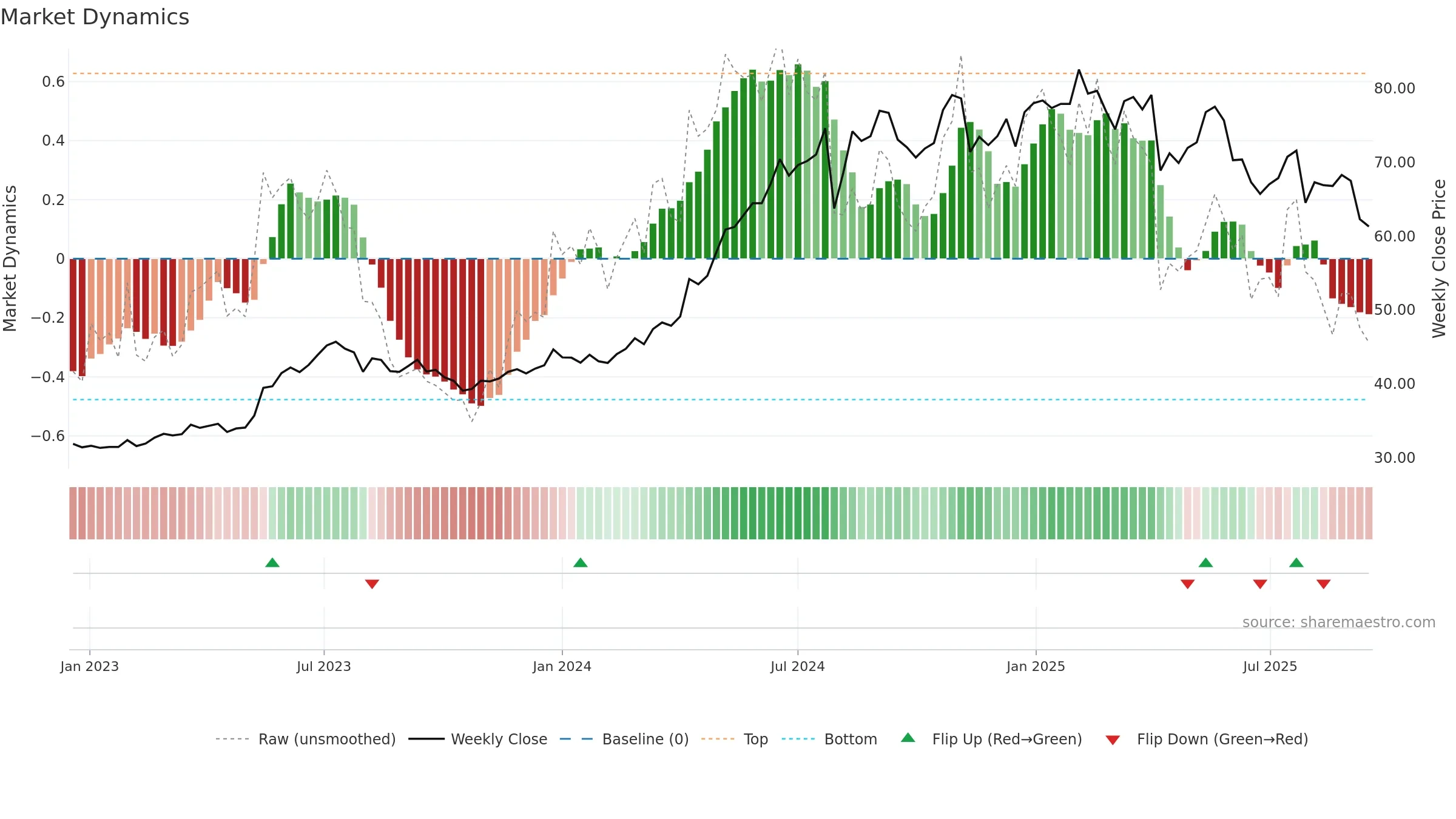Click the 0.2 left-axis tick label

(x=53, y=200)
